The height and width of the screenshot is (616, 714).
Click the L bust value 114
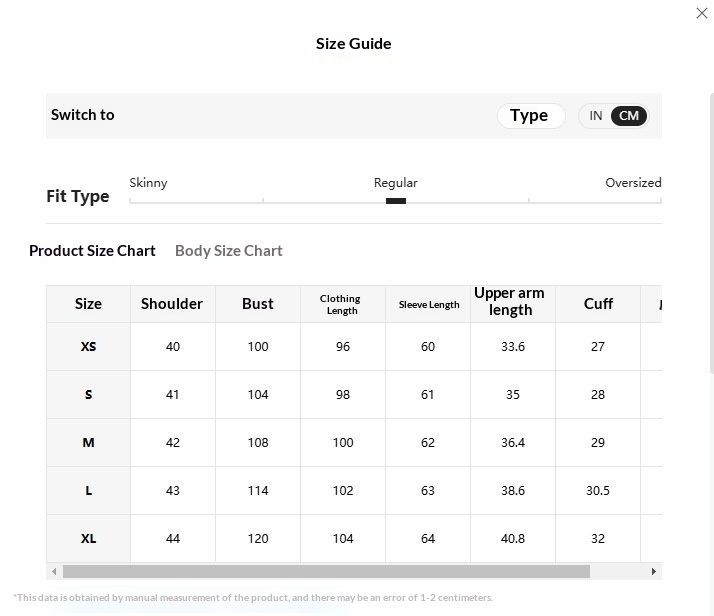click(x=258, y=491)
